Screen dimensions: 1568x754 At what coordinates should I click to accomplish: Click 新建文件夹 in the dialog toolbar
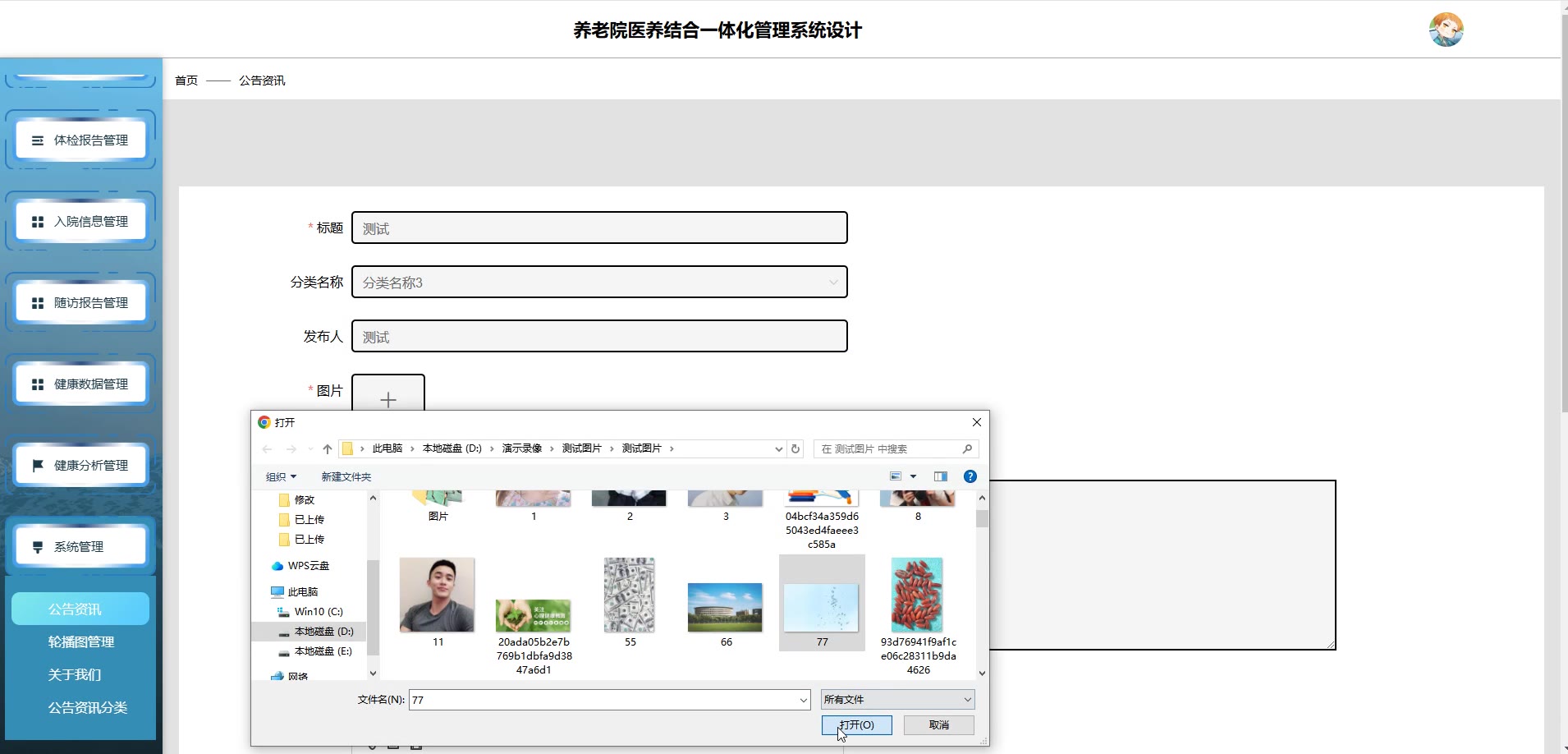coord(346,476)
